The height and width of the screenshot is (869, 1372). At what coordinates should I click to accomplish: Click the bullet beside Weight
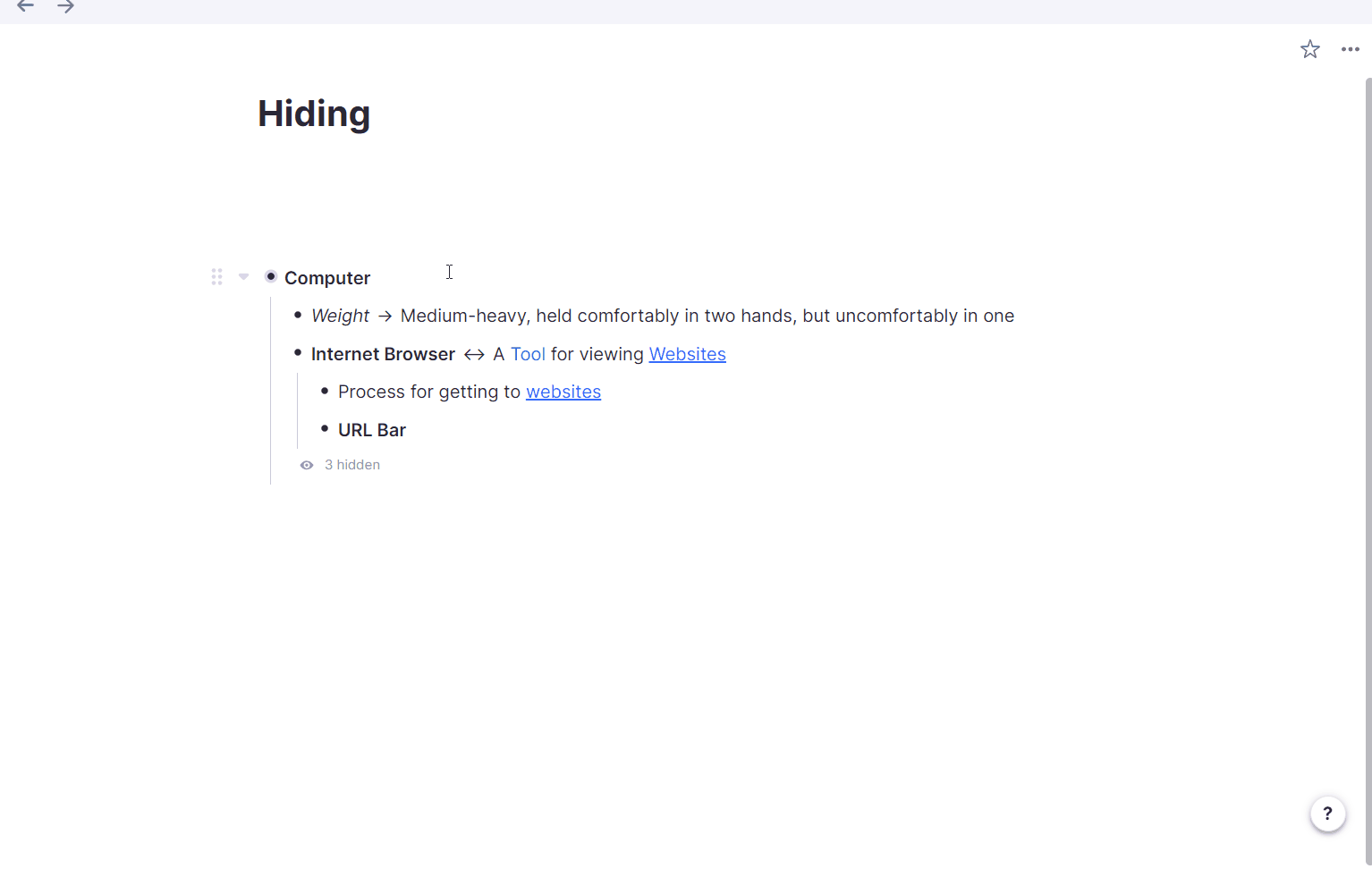298,315
